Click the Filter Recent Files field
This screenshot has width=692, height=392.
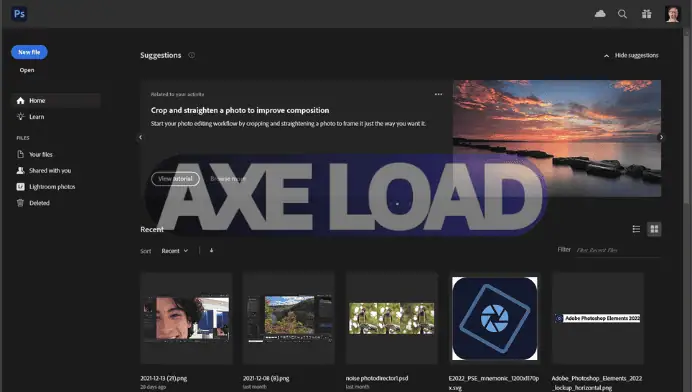[x=618, y=250]
